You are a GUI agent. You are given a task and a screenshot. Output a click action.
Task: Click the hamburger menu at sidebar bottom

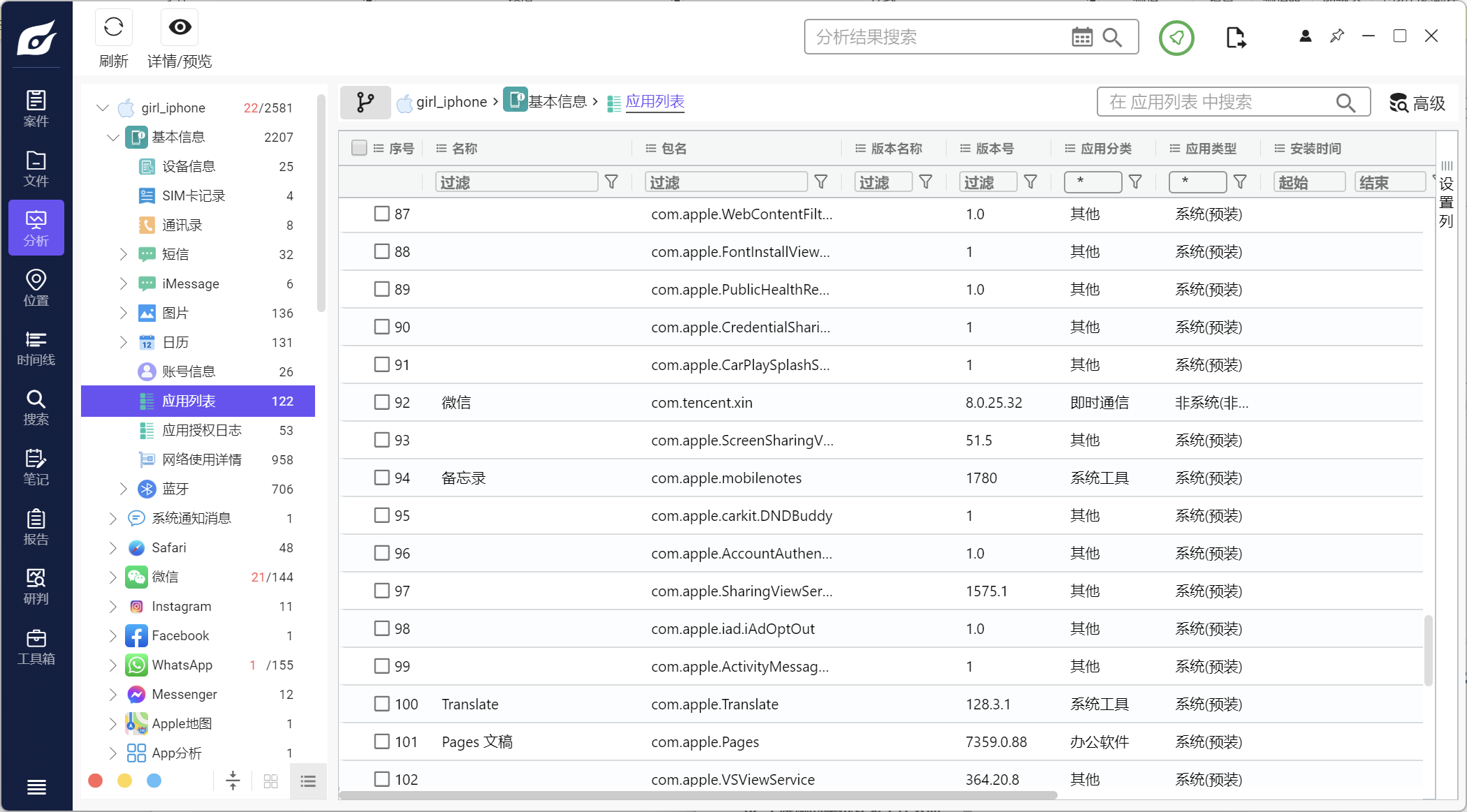pos(36,787)
